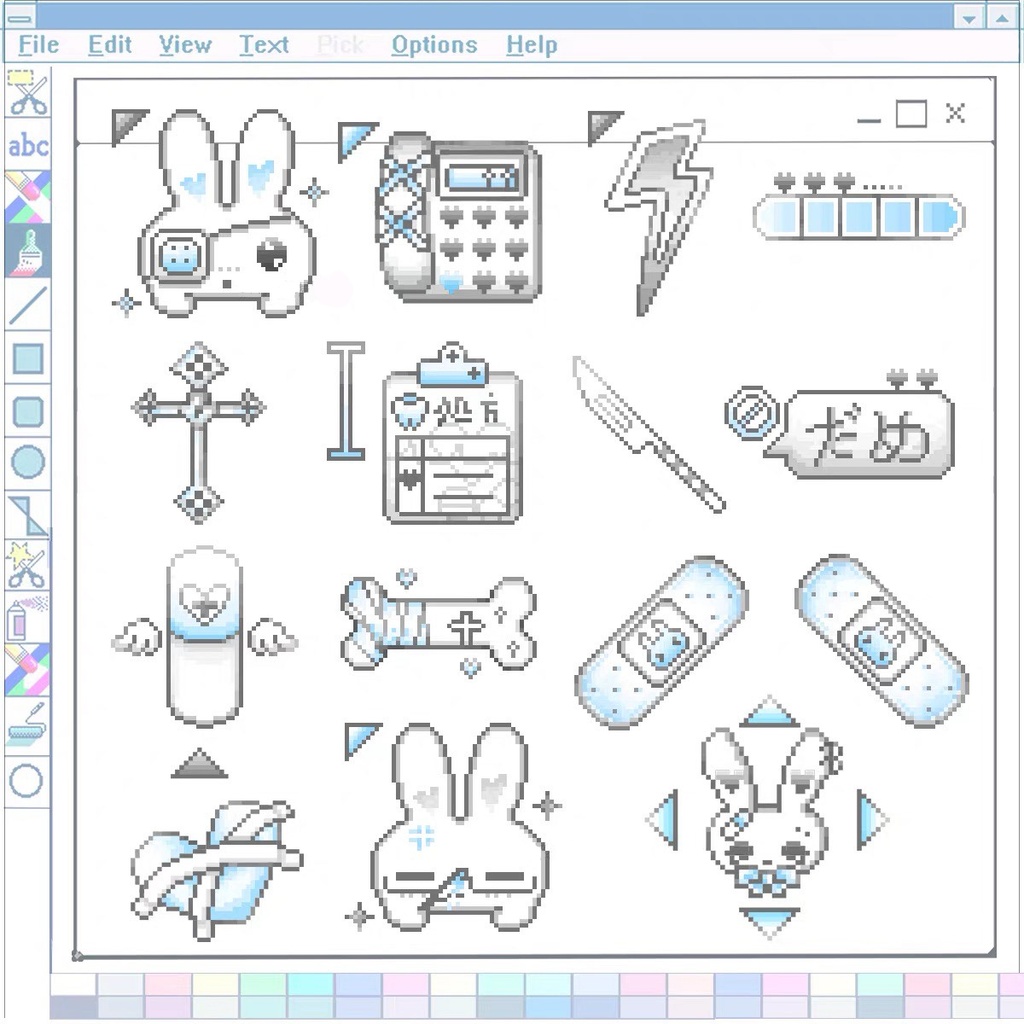Click the blue segmented progress bar
The image size is (1024, 1024).
click(859, 216)
